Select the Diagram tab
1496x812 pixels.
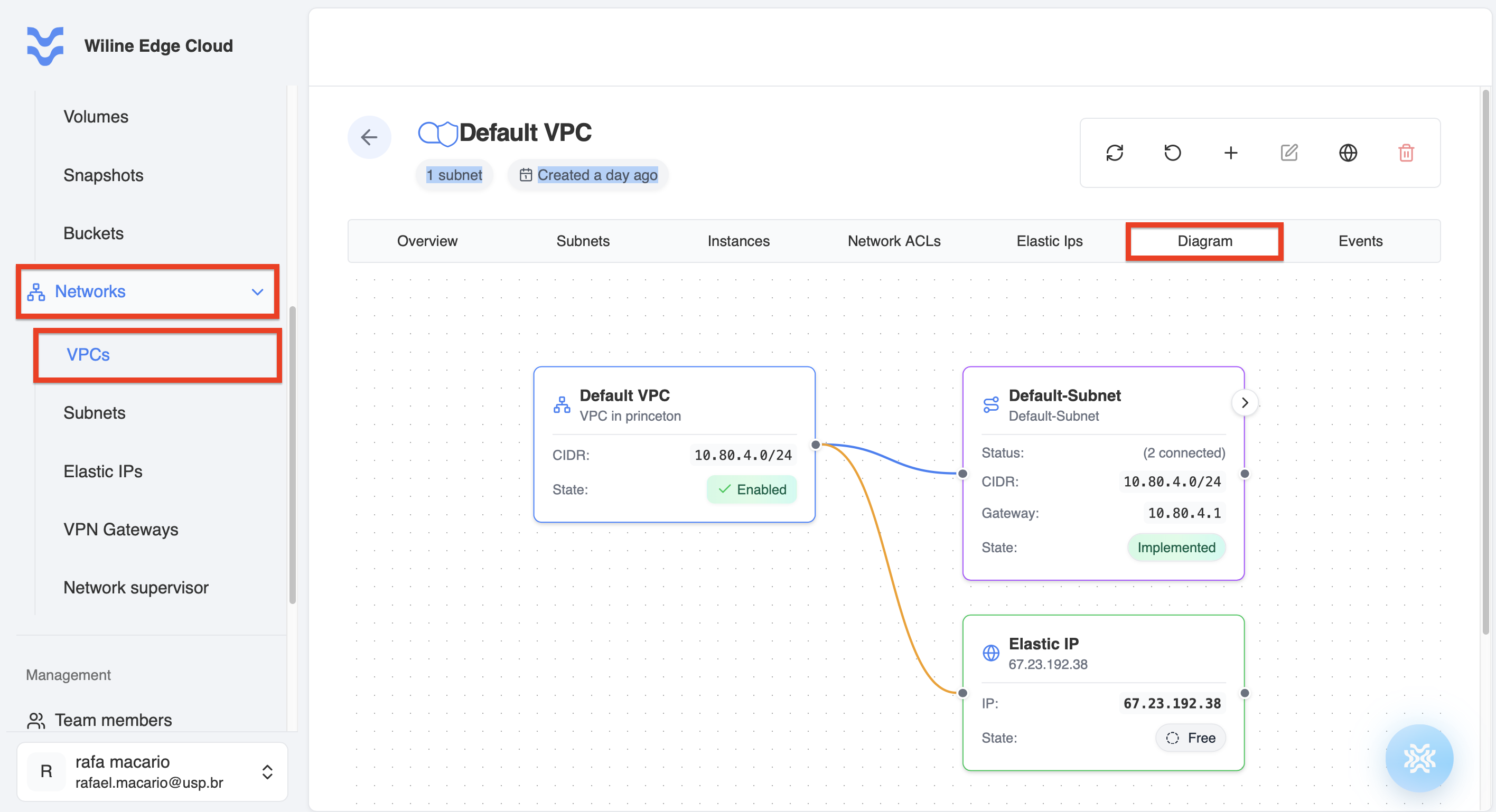[x=1204, y=241]
